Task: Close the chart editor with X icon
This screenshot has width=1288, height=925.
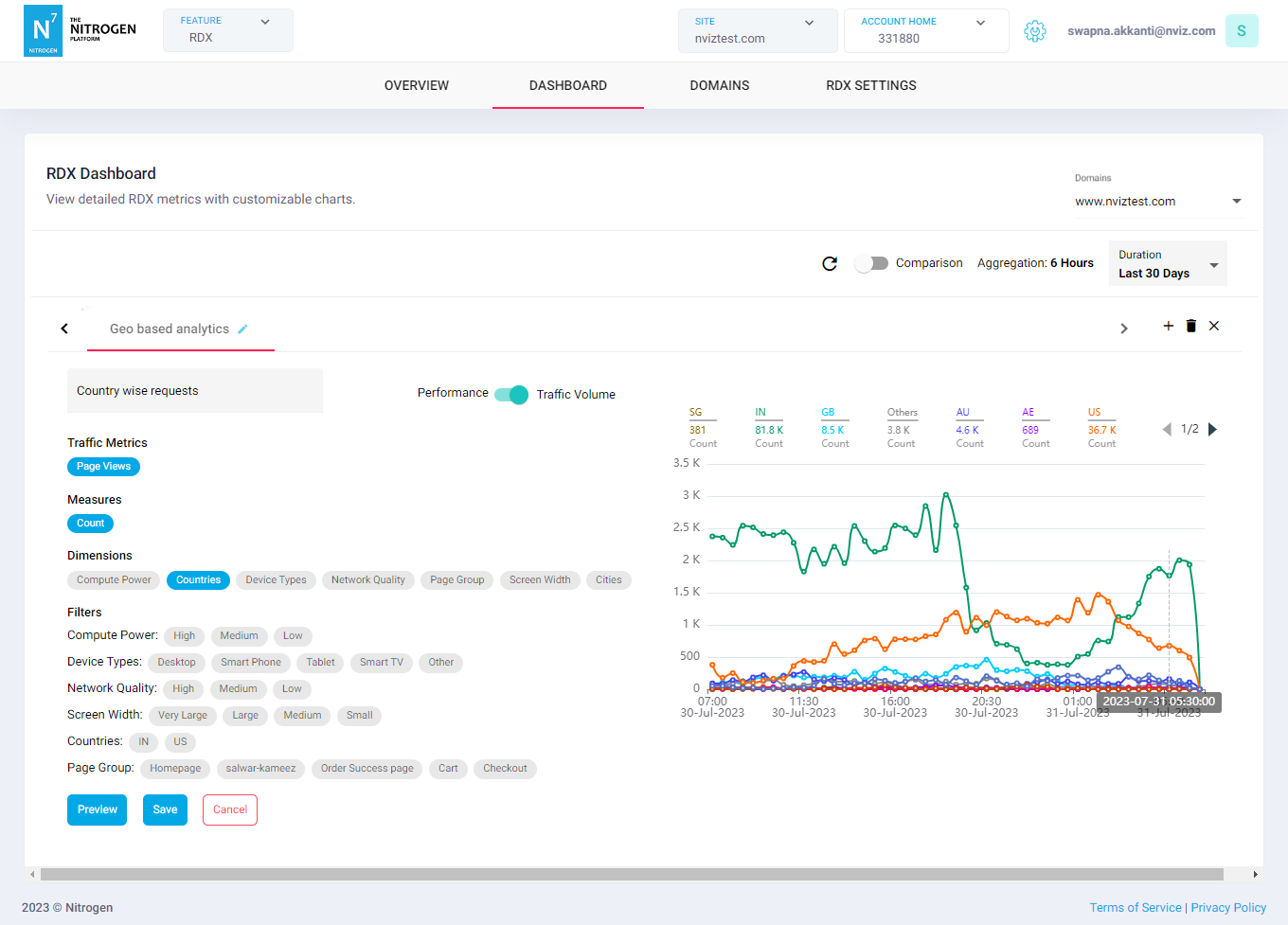Action: click(x=1214, y=326)
